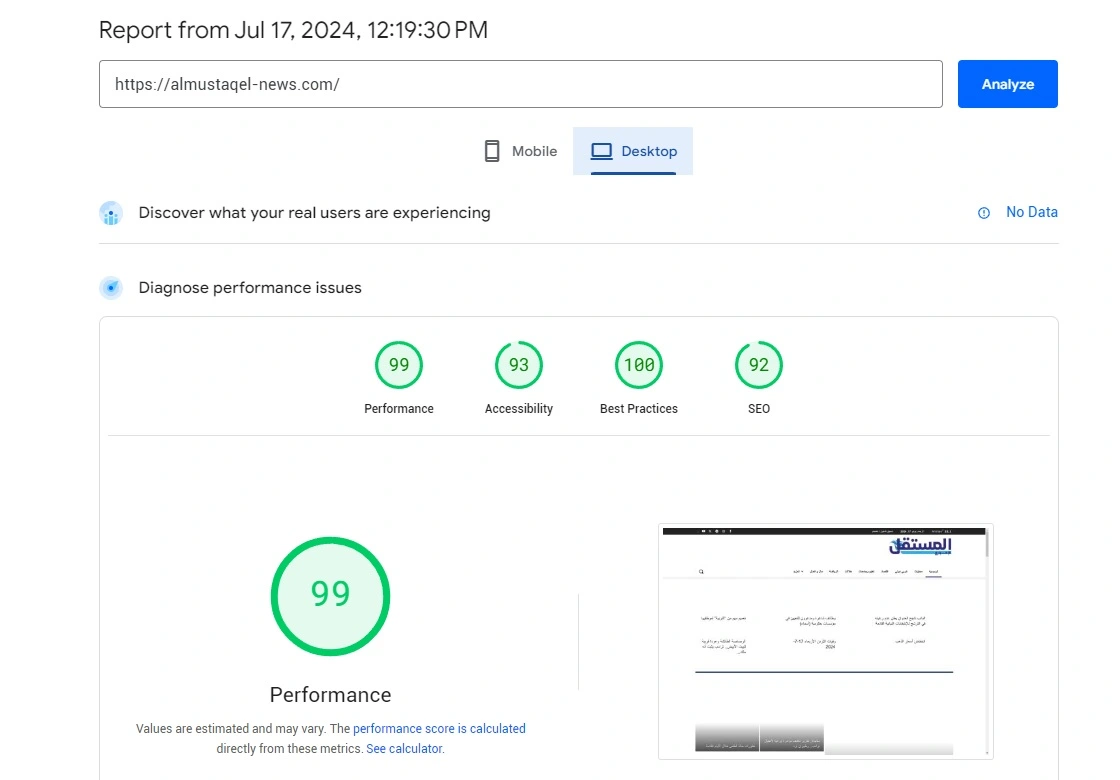Select the Accessibility 93 score gauge
1120x780 pixels.
[518, 365]
